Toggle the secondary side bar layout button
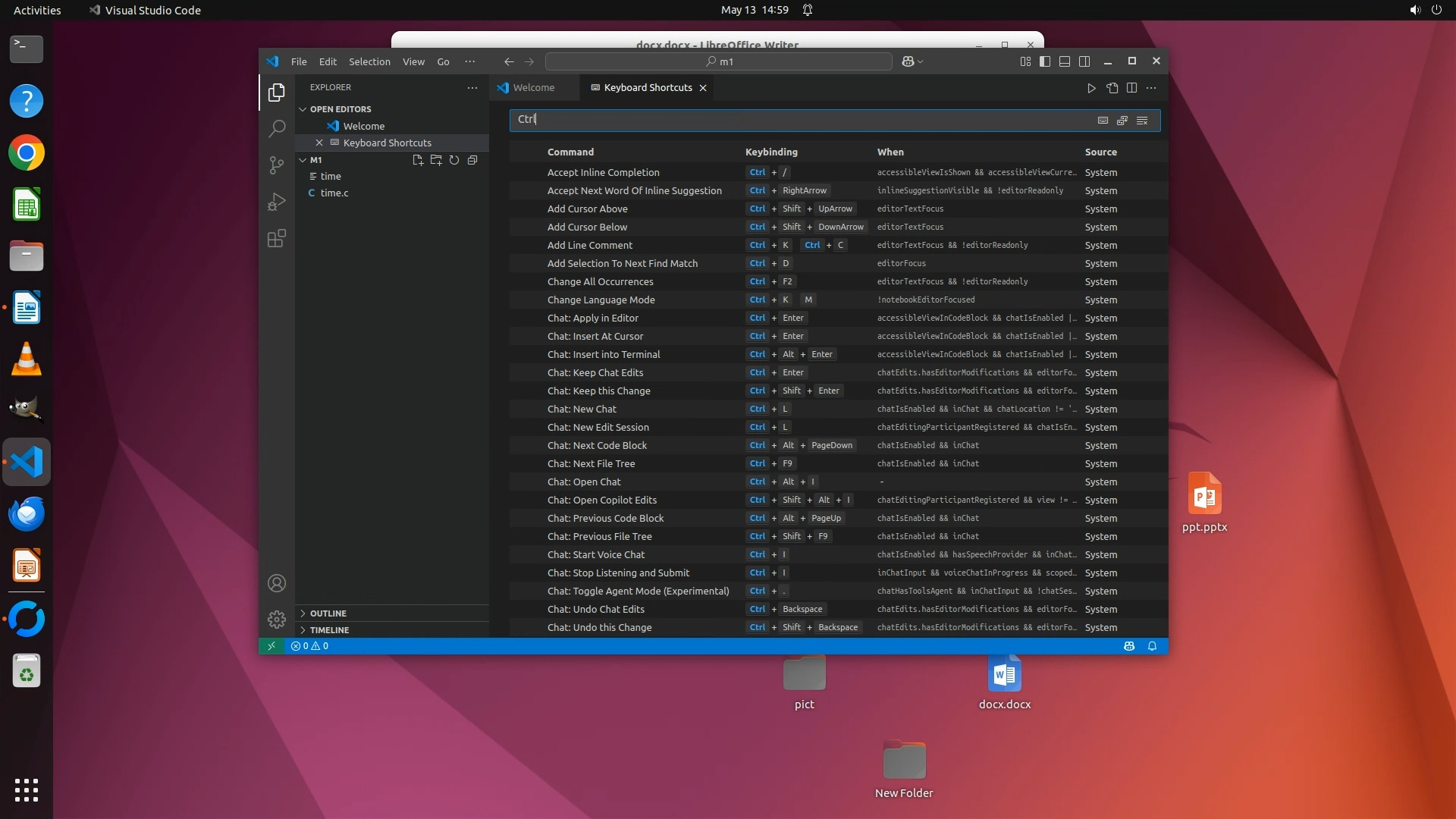Screen dimensions: 1456x819 click(x=1084, y=61)
